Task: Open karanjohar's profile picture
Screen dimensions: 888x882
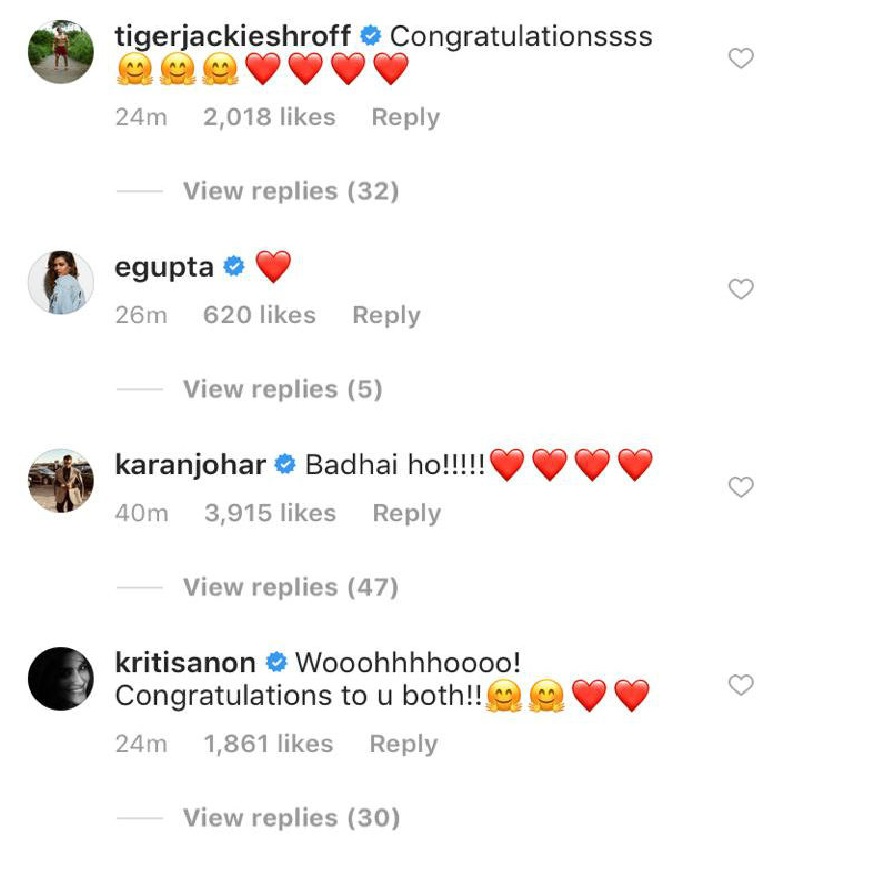Action: coord(61,480)
